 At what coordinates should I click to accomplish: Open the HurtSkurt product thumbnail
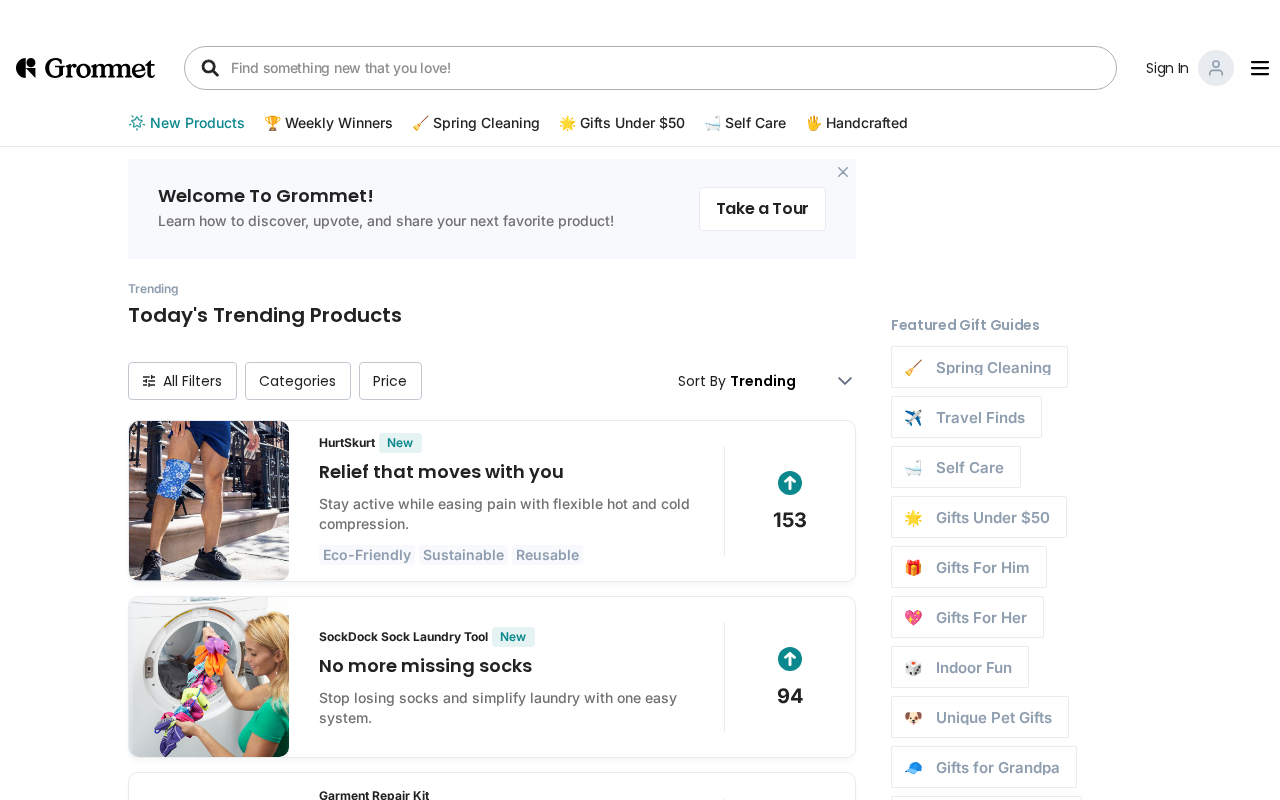click(209, 501)
